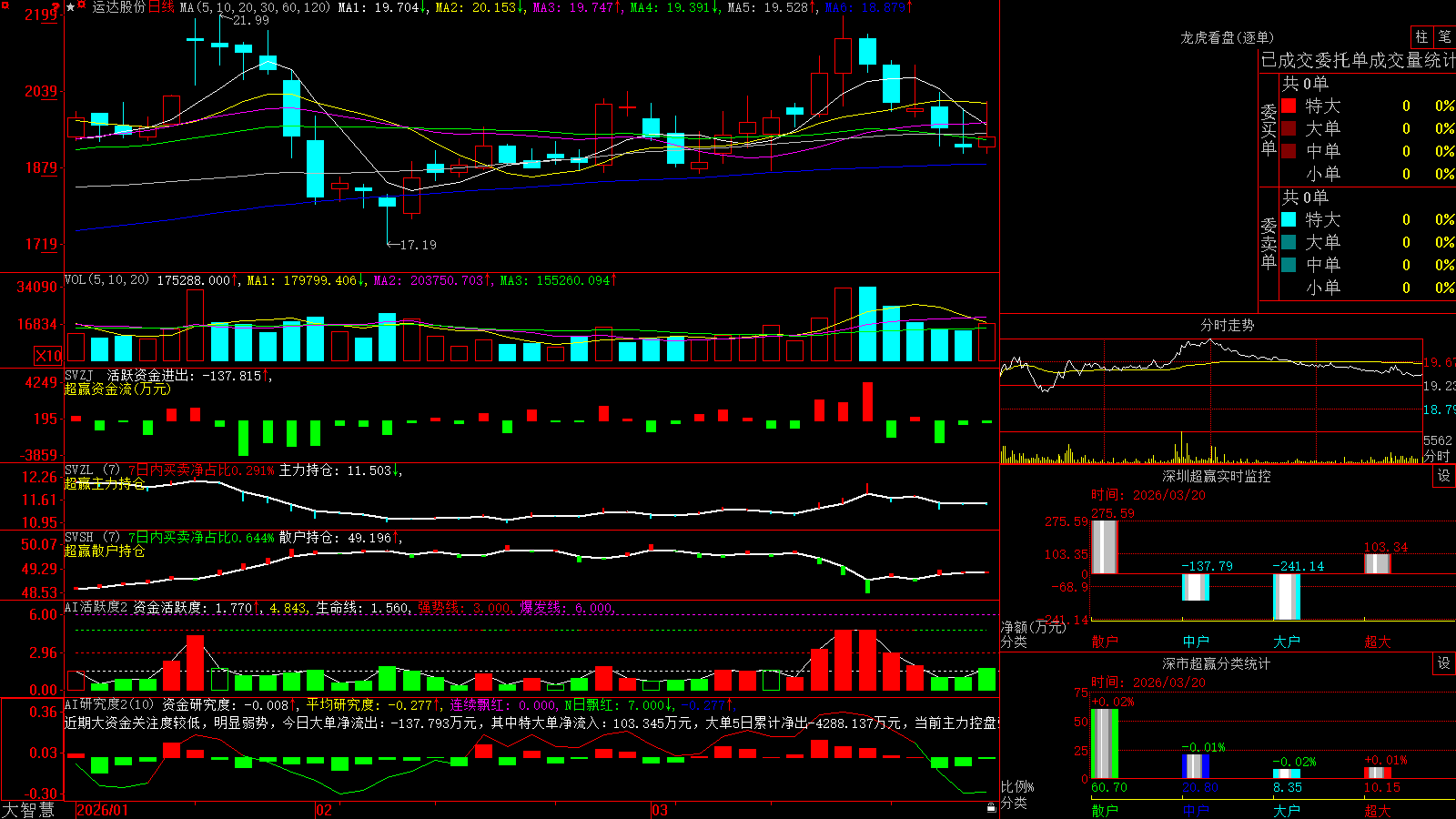Click the SVZJ indicator label

coord(79,375)
